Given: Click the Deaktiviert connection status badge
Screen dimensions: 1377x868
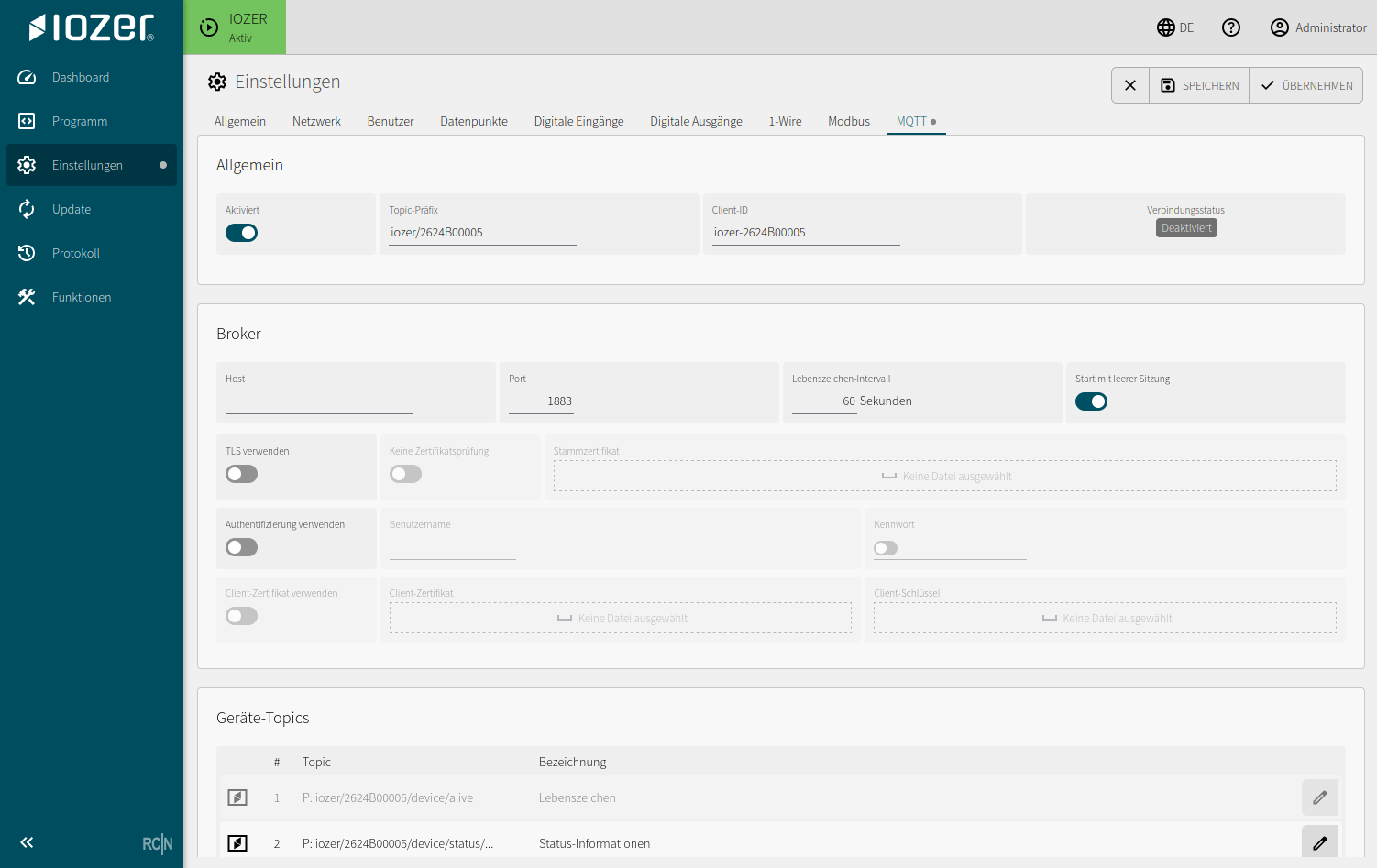Looking at the screenshot, I should tap(1186, 228).
